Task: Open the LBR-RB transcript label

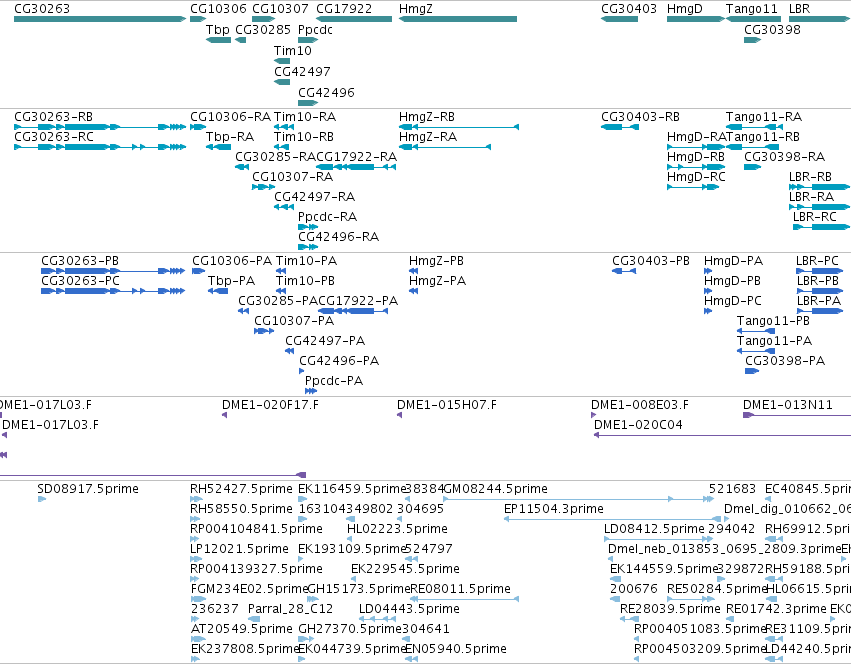Action: pyautogui.click(x=810, y=176)
